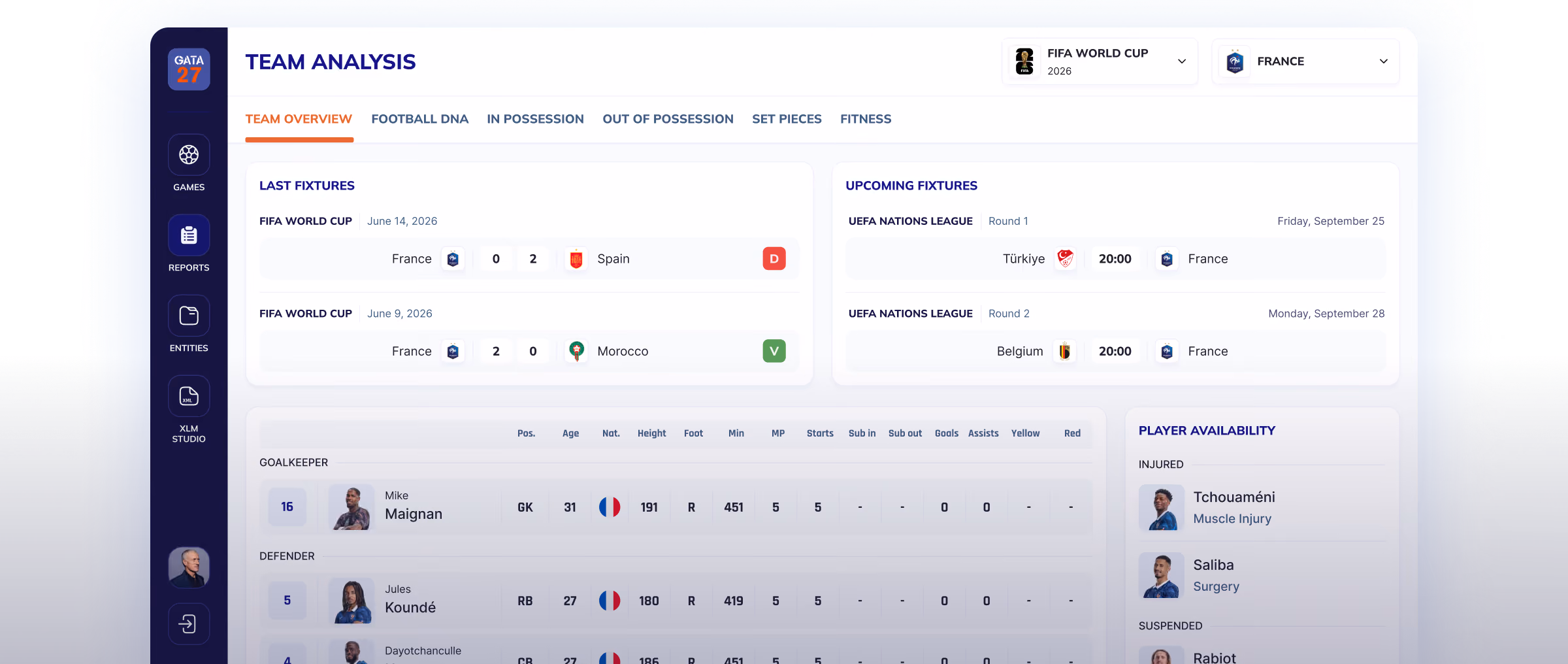The image size is (1568, 664).
Task: Switch to Set Pieces tab
Action: [x=787, y=119]
